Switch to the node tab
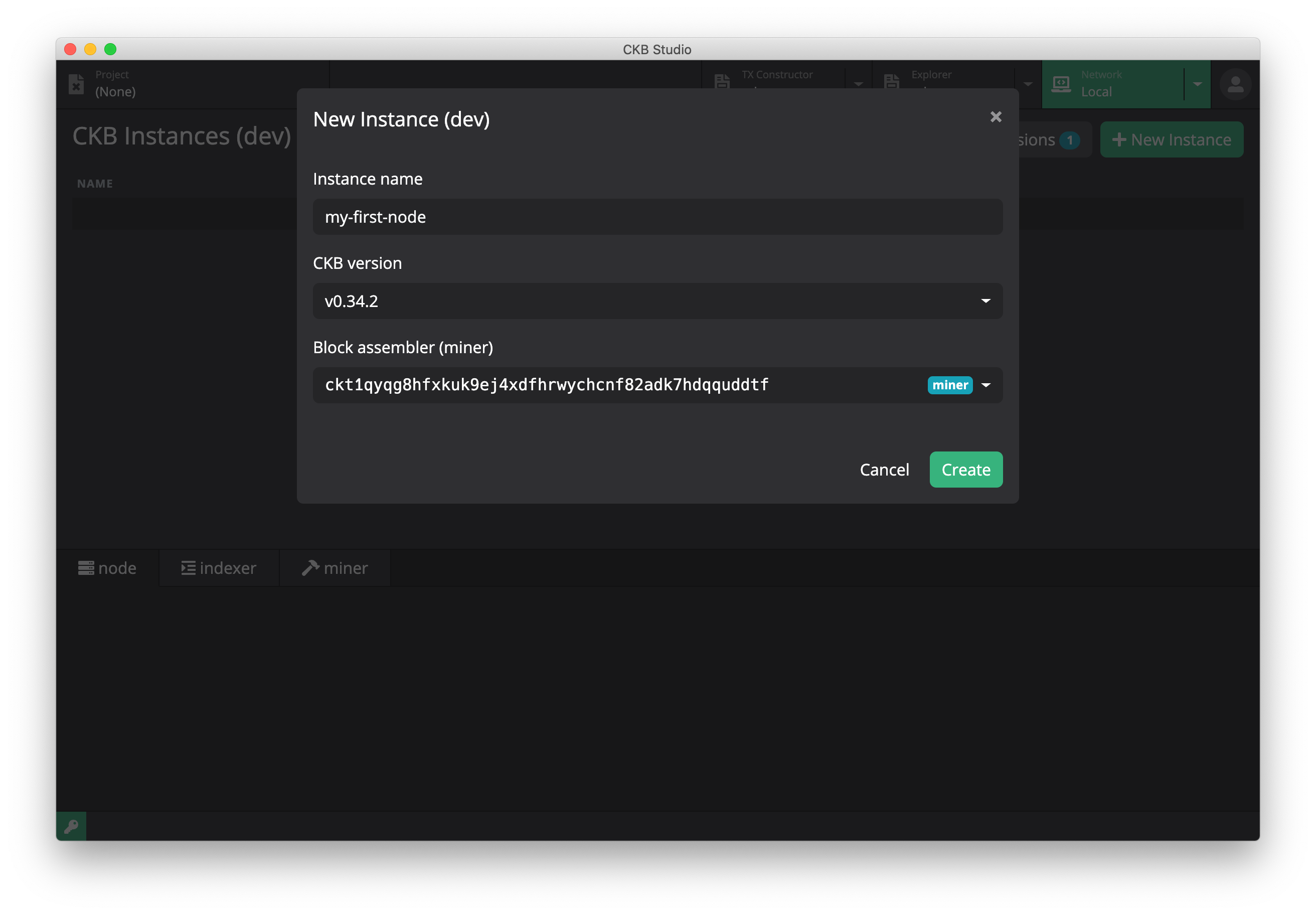Image resolution: width=1316 pixels, height=915 pixels. (x=108, y=568)
